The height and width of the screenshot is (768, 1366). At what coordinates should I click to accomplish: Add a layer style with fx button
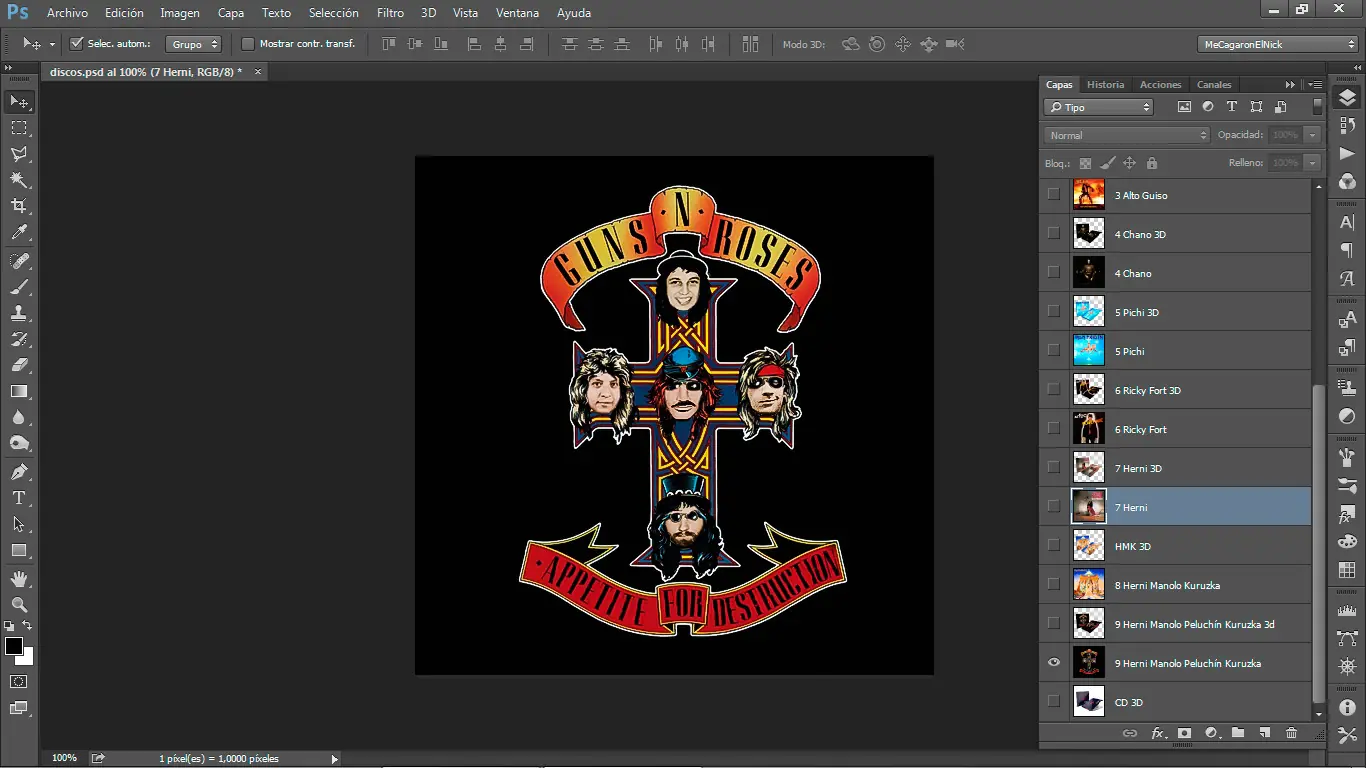click(x=1158, y=733)
